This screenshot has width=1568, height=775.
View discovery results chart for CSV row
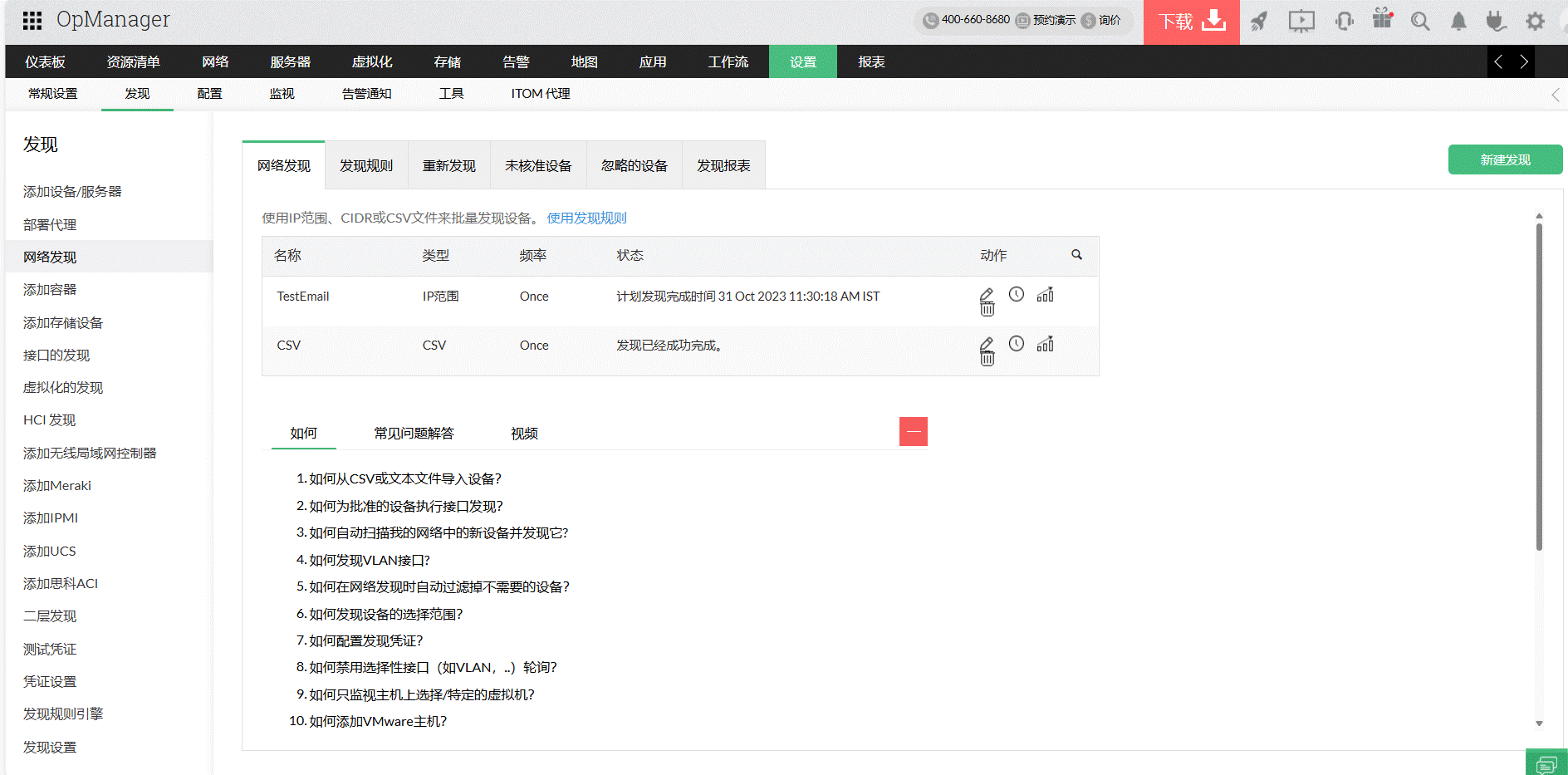(1046, 343)
